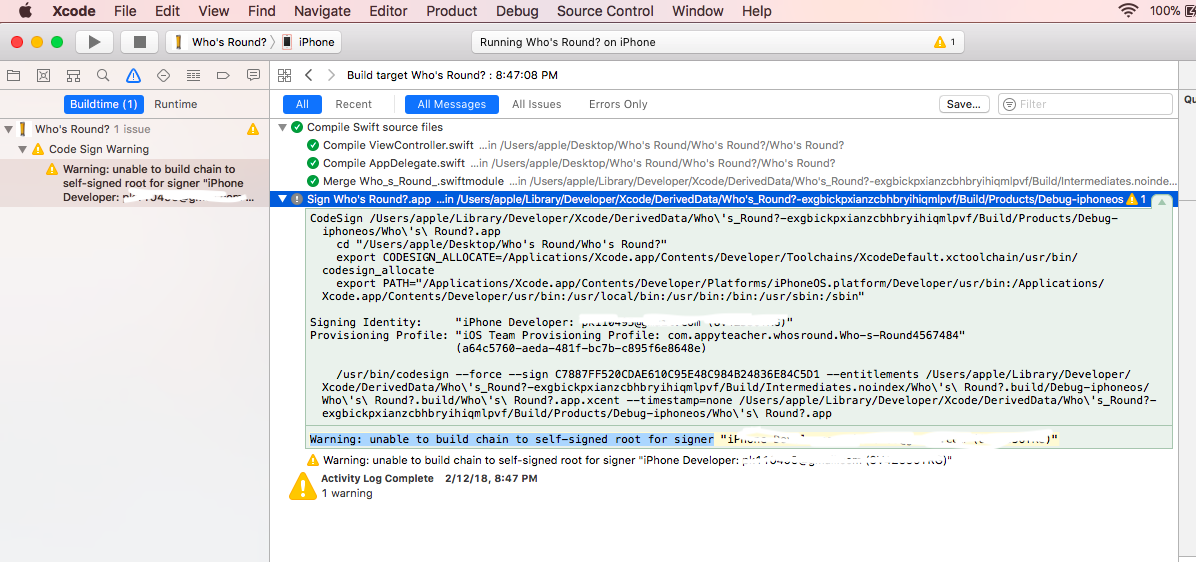The width and height of the screenshot is (1196, 562).
Task: Show All Issues in build log
Action: click(x=536, y=104)
